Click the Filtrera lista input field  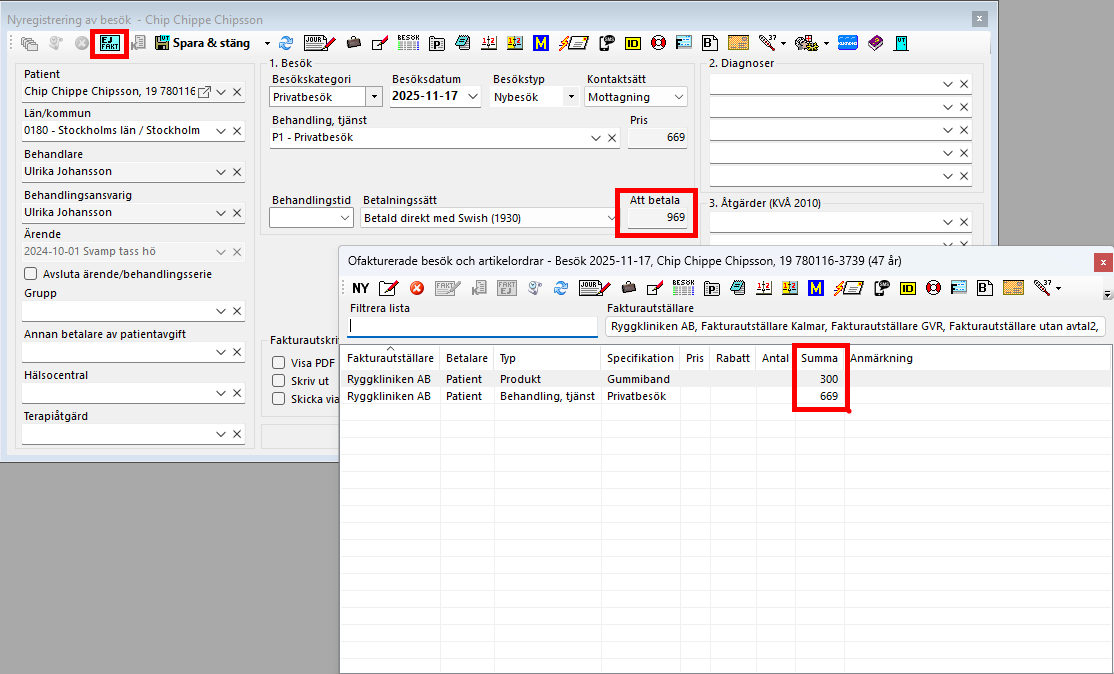tap(472, 326)
